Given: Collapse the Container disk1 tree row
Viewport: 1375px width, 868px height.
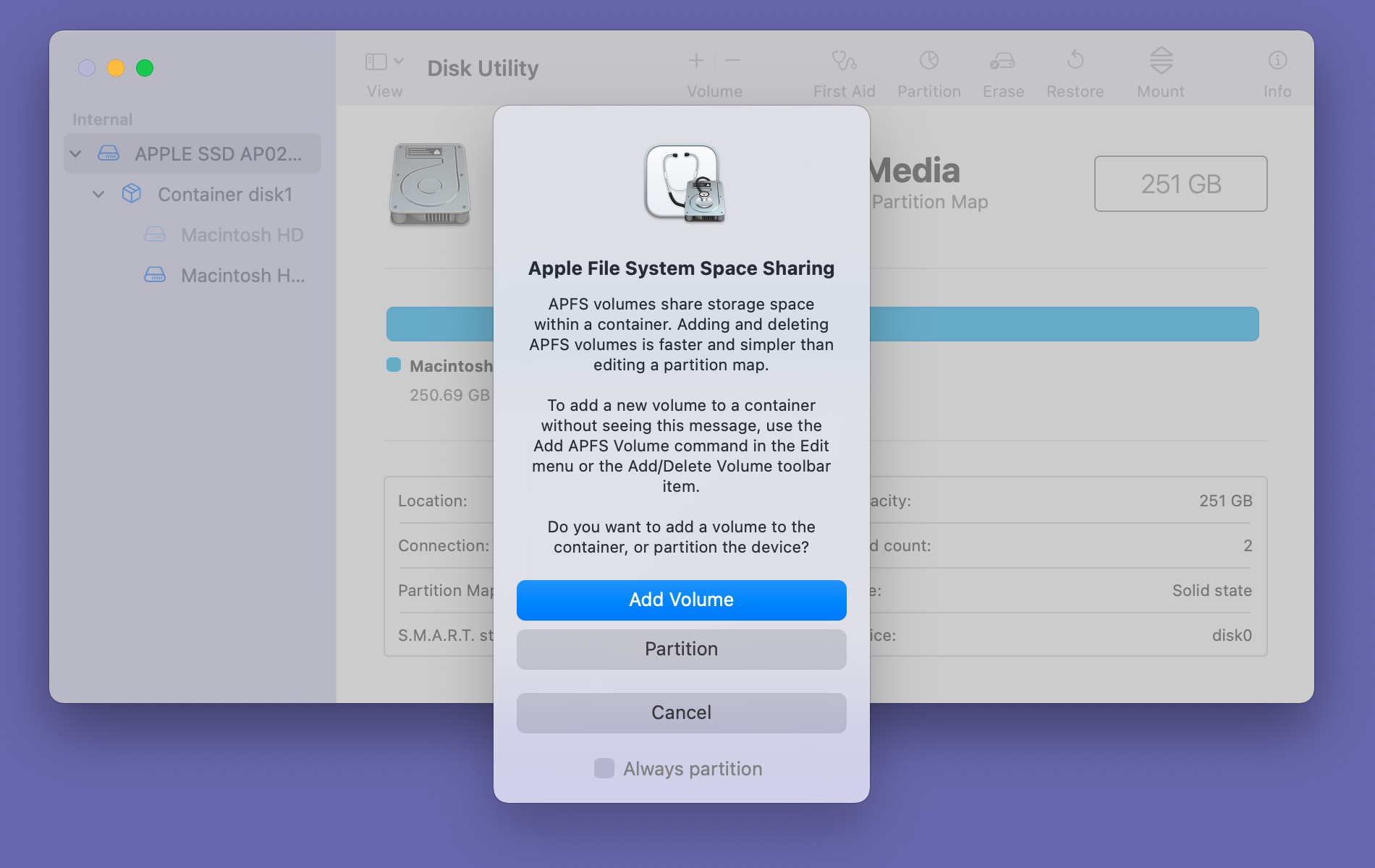Looking at the screenshot, I should tap(99, 195).
